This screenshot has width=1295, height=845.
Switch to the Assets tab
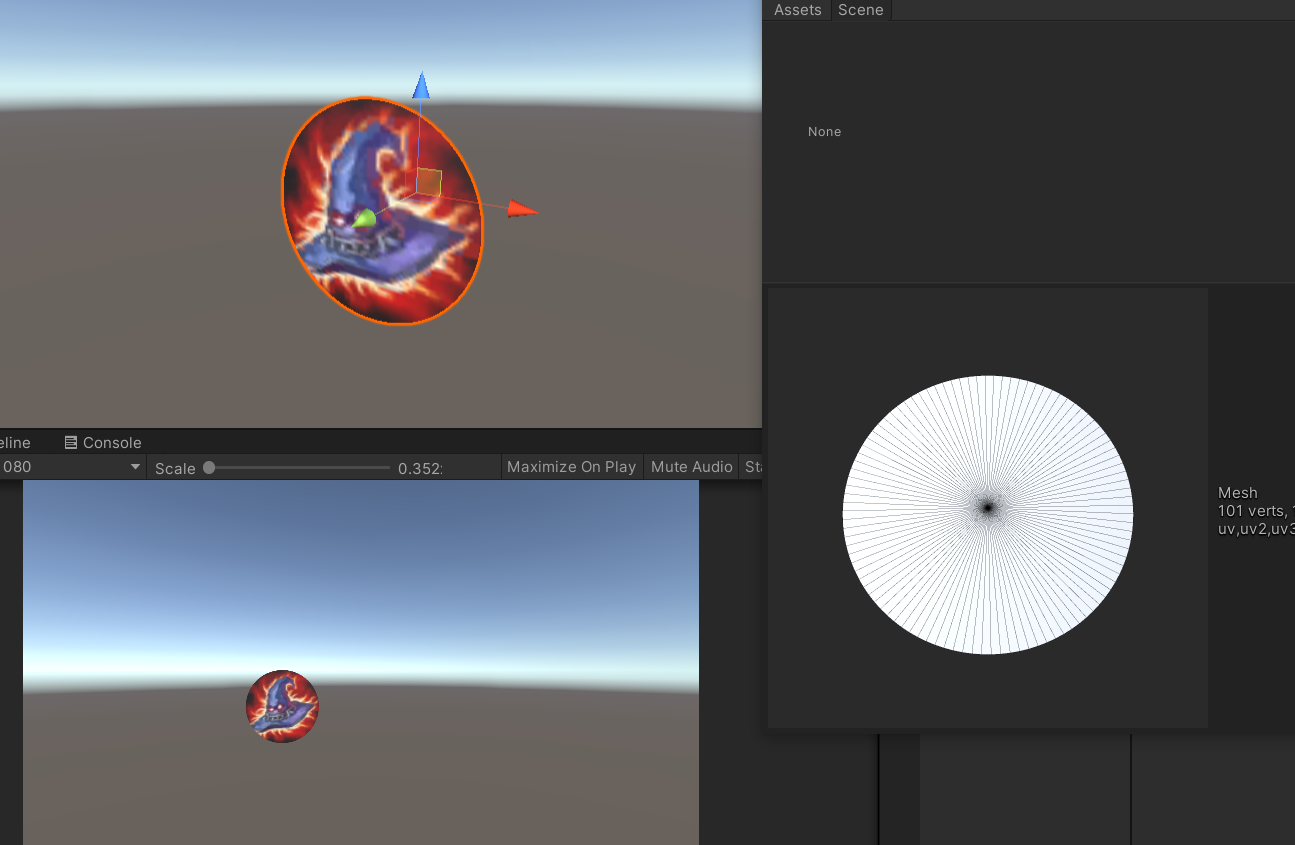(x=797, y=10)
